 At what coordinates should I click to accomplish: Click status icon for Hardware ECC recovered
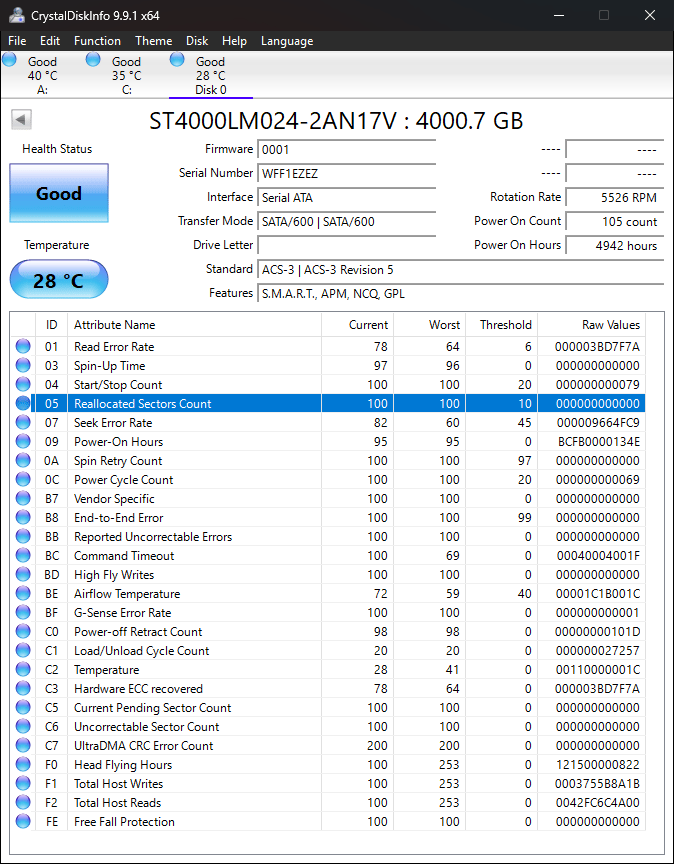(x=23, y=689)
